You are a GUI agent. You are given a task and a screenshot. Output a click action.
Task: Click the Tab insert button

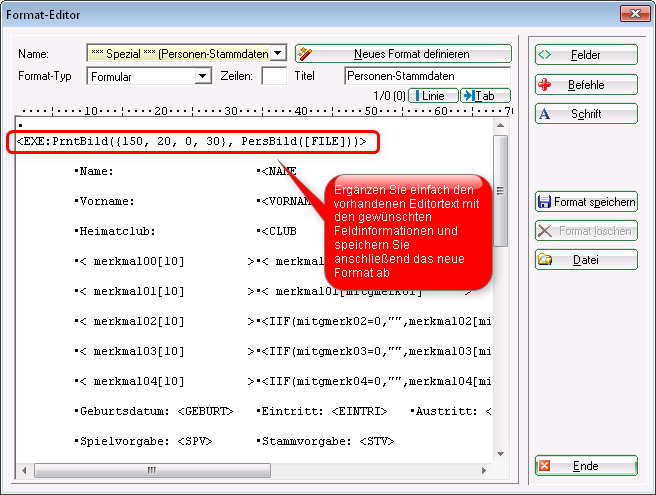pos(485,96)
